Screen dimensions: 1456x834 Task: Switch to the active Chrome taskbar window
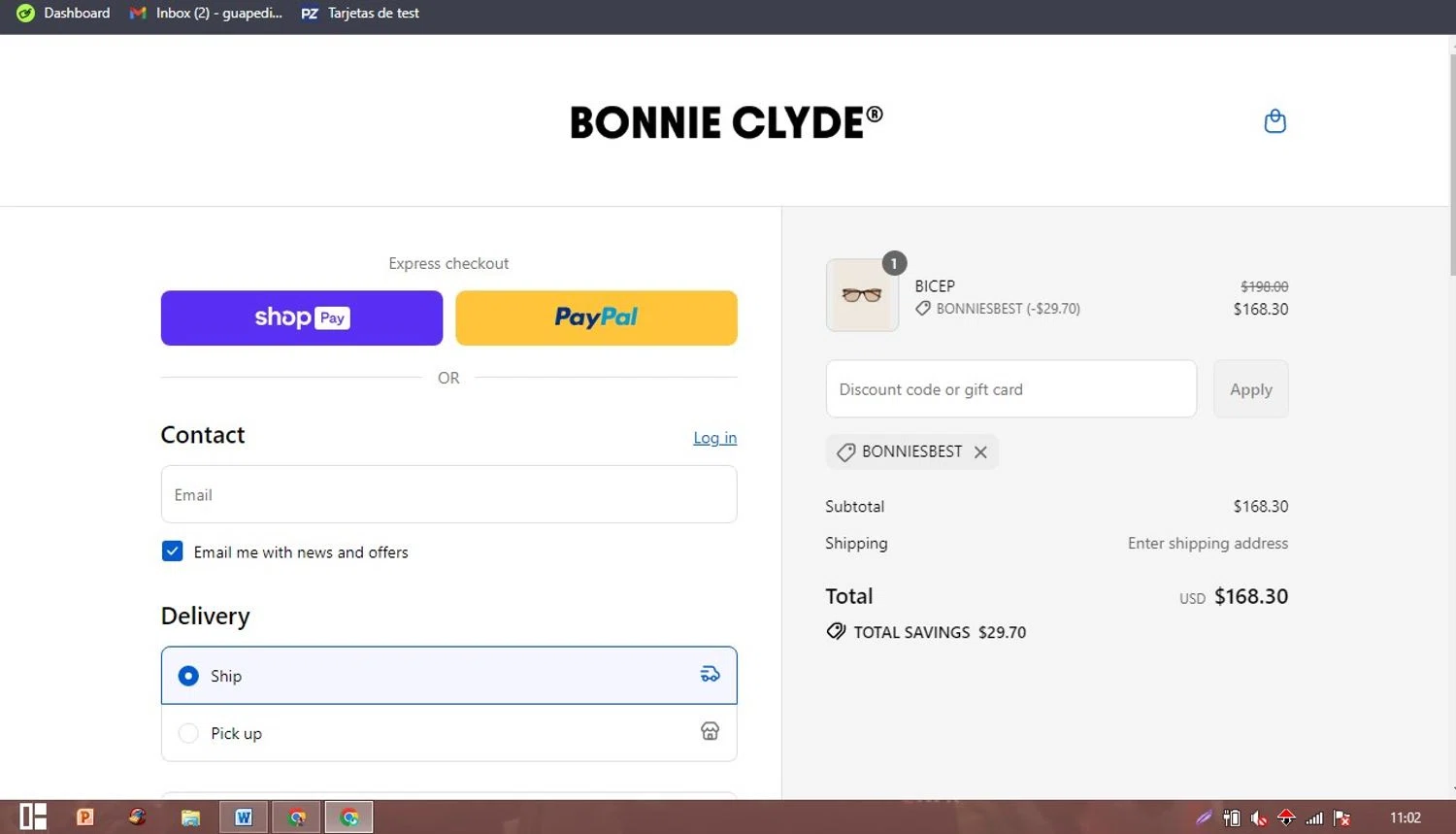click(349, 817)
